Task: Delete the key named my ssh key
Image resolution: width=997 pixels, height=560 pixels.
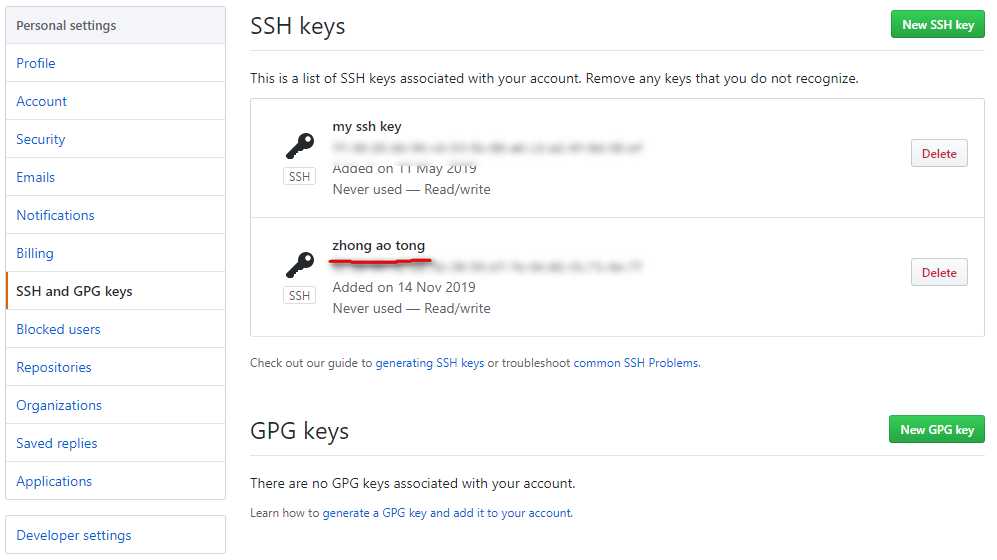Action: [x=938, y=154]
